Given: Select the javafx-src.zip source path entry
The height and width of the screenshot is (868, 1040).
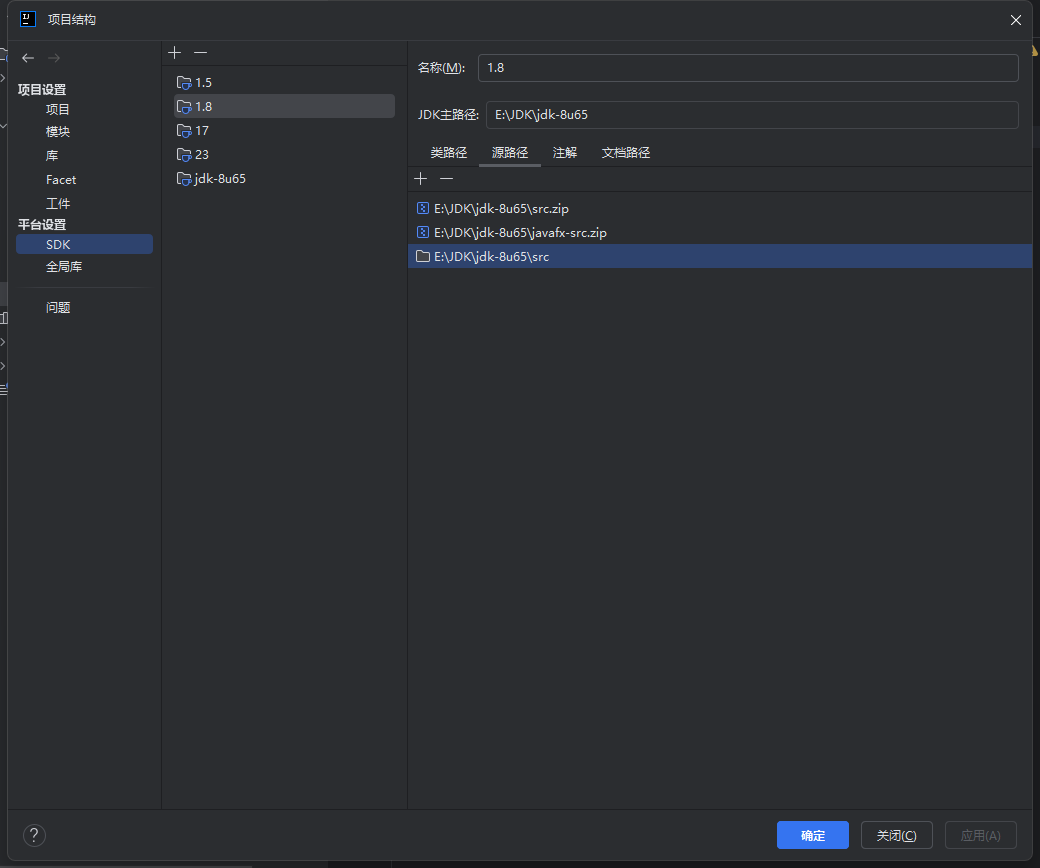Looking at the screenshot, I should (520, 232).
